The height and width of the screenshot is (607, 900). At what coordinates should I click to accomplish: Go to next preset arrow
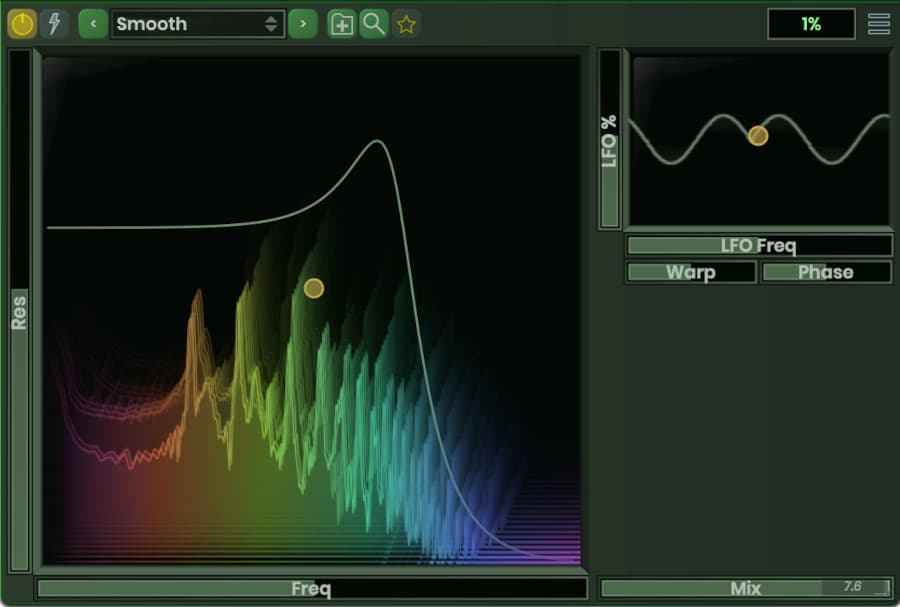pyautogui.click(x=303, y=24)
